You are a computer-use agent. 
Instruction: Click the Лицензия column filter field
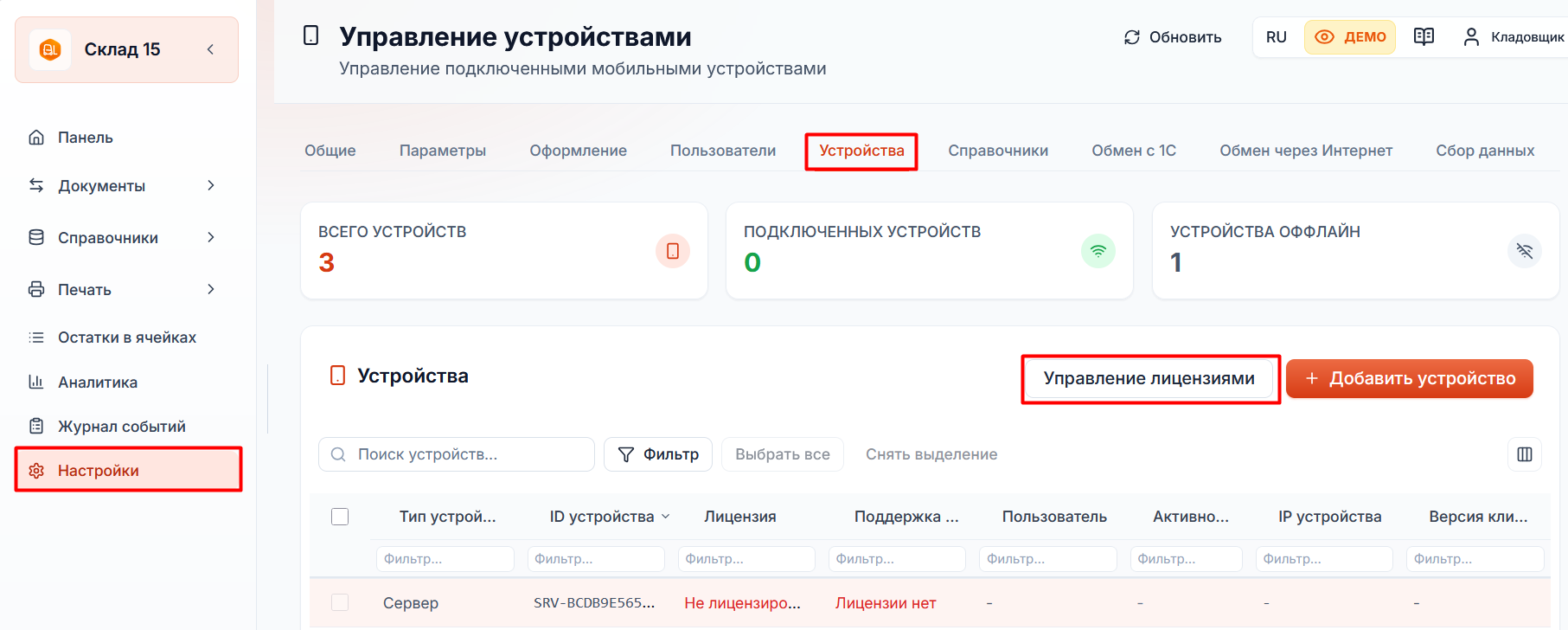pyautogui.click(x=746, y=559)
